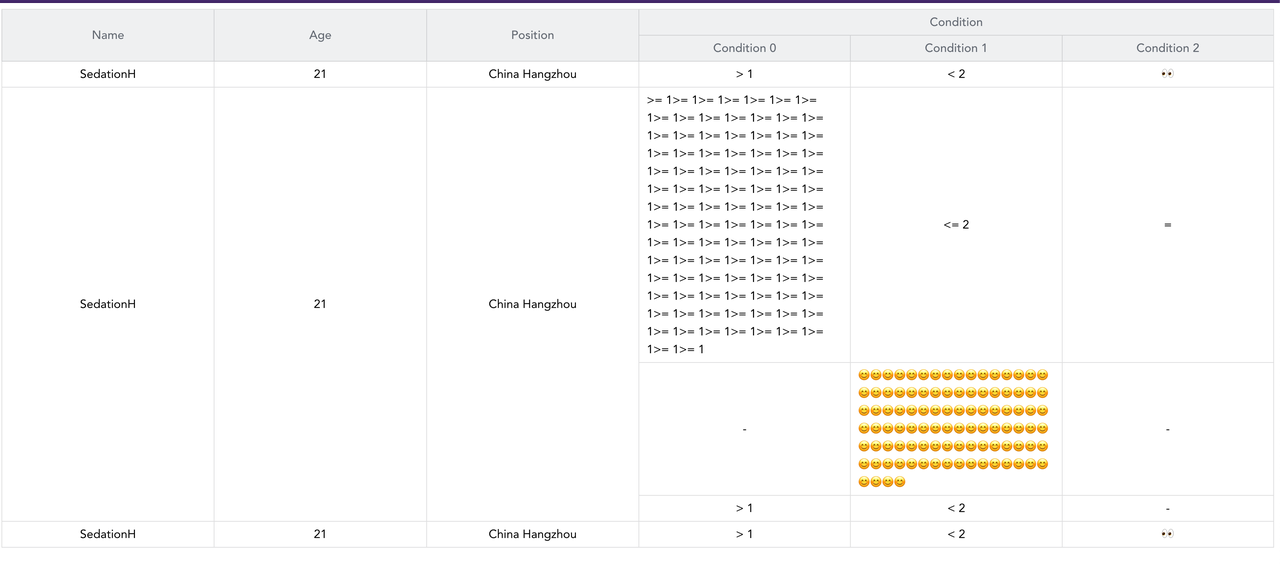Click the age 21 in the last row
Viewport: 1280px width, 564px height.
pyautogui.click(x=320, y=534)
